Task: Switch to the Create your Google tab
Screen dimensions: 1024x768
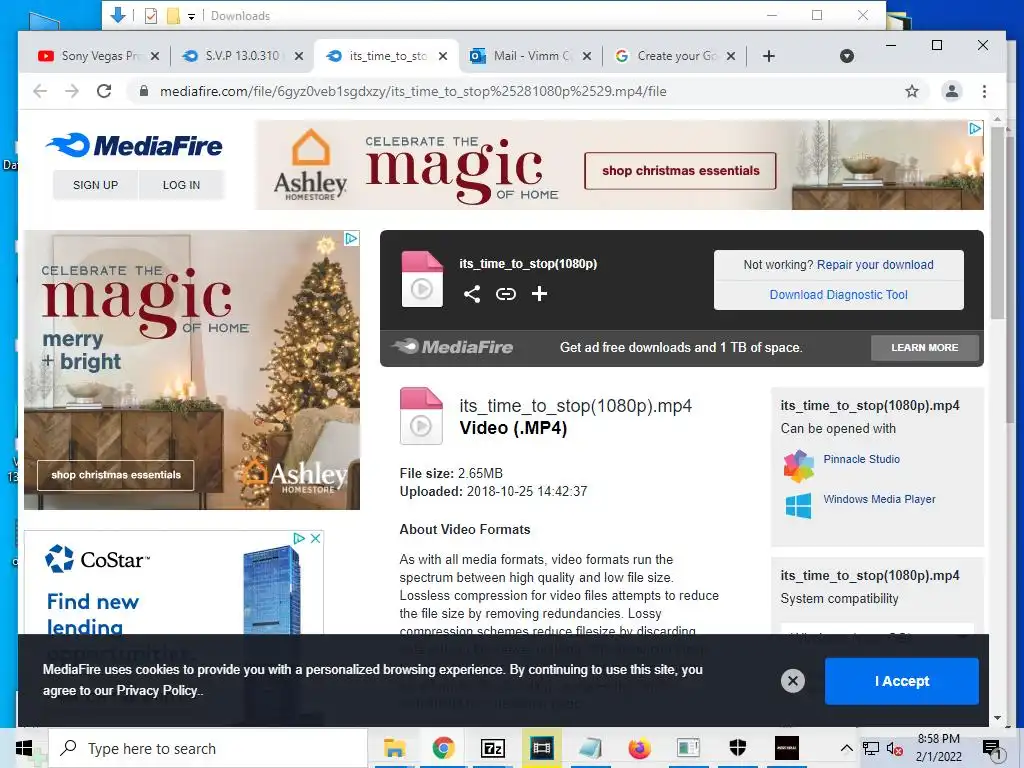Action: [x=676, y=56]
